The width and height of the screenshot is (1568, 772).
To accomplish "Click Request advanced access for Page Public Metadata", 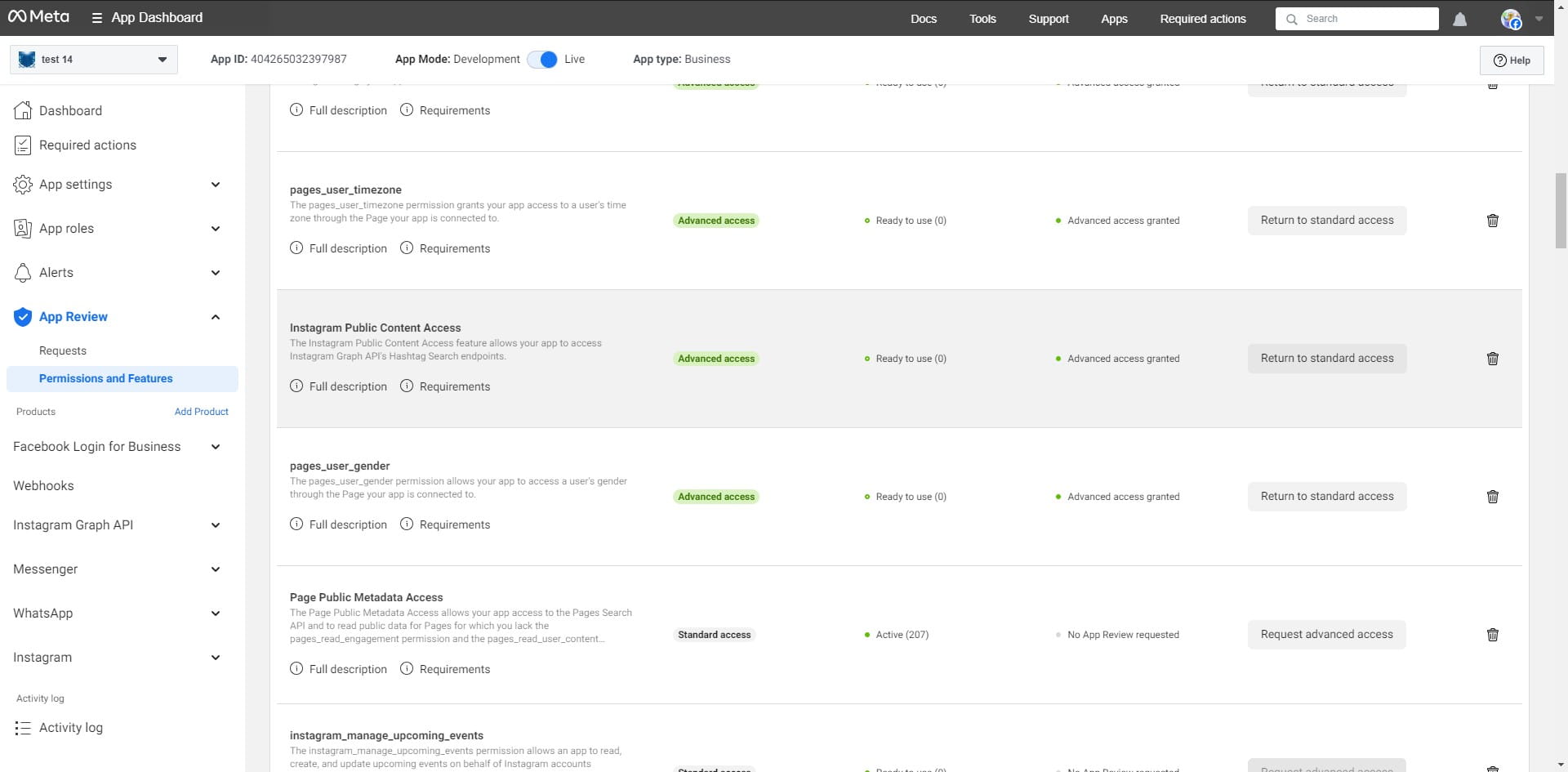I will tap(1326, 635).
